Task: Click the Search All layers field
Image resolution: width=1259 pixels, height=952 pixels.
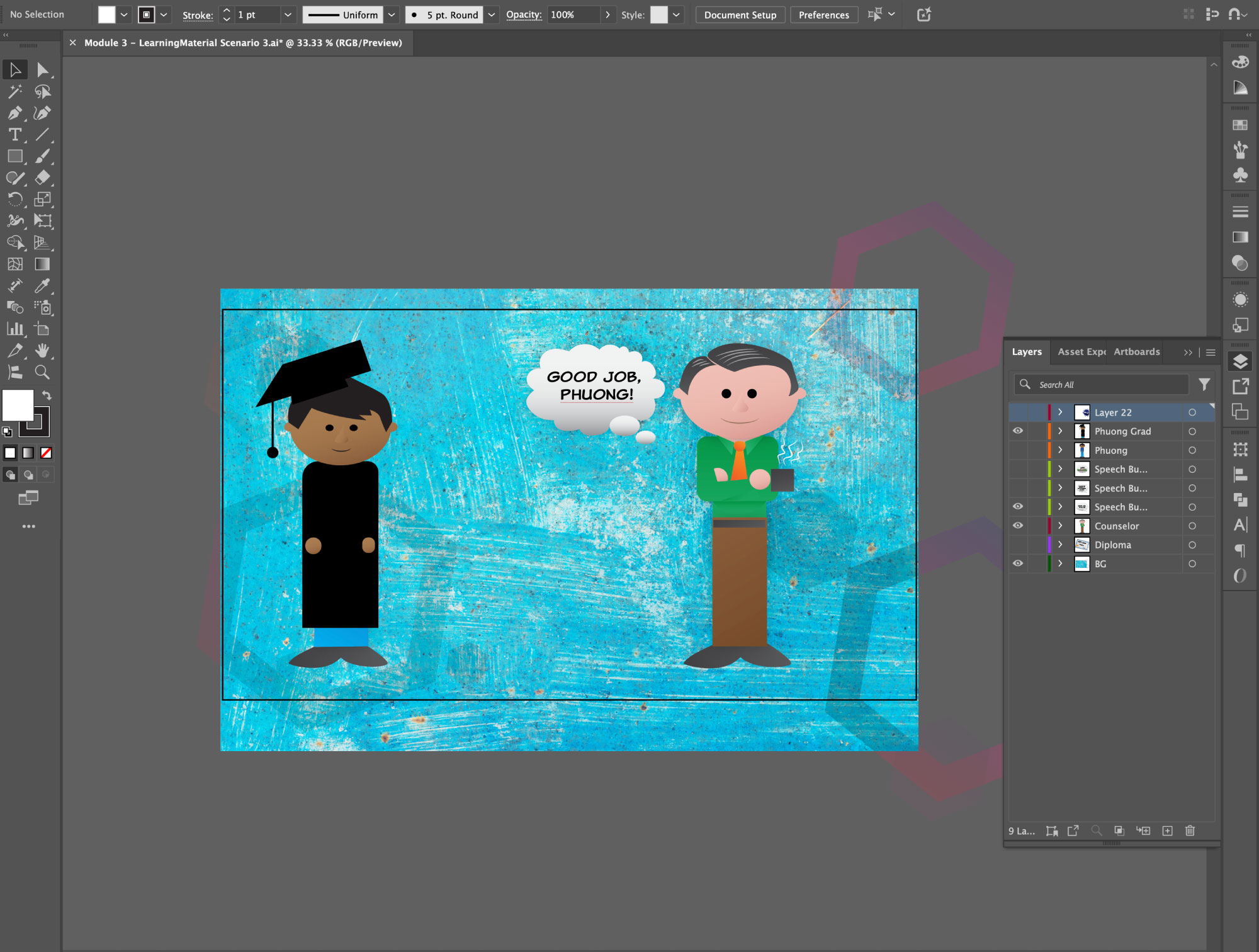Action: click(x=1108, y=385)
